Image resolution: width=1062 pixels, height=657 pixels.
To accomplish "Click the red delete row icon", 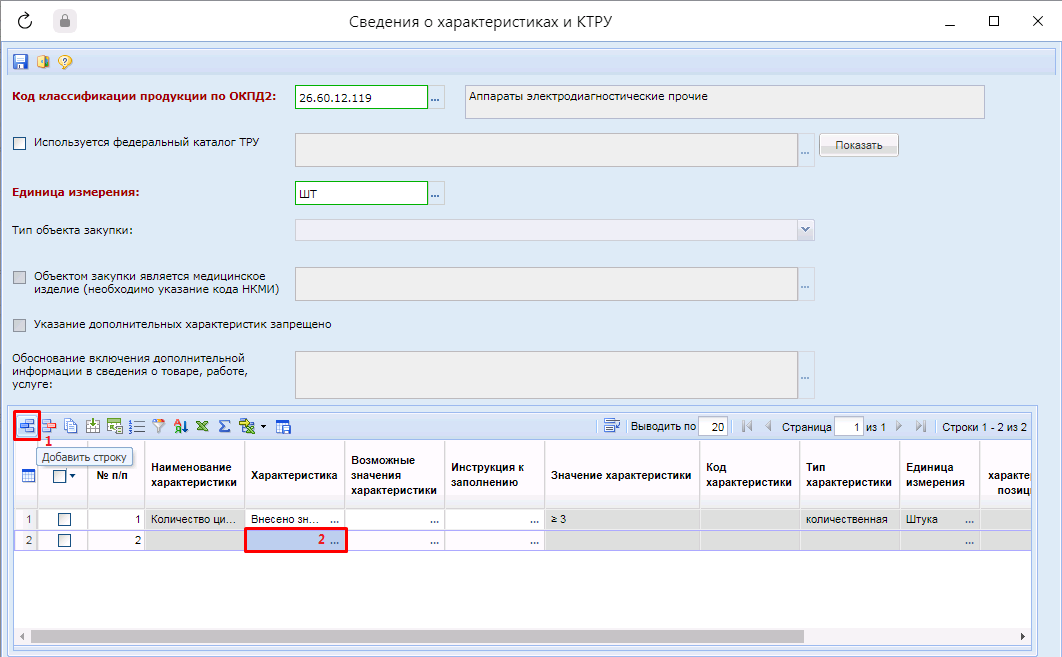I will click(48, 426).
